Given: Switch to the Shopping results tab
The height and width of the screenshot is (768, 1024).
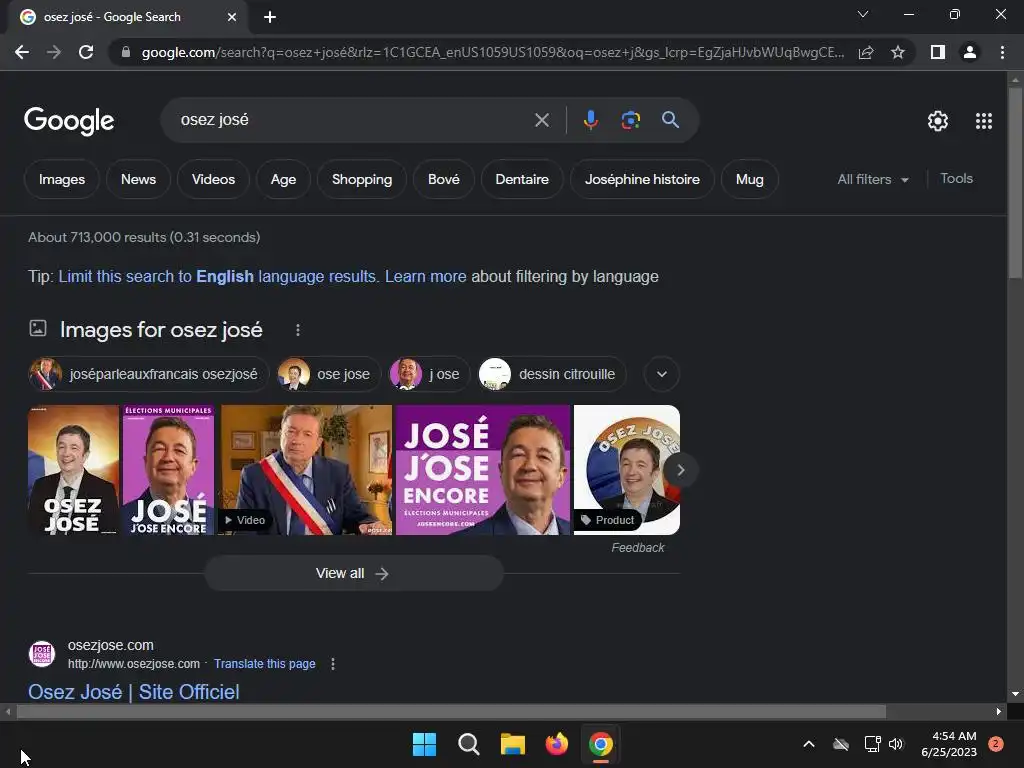Looking at the screenshot, I should (x=362, y=179).
